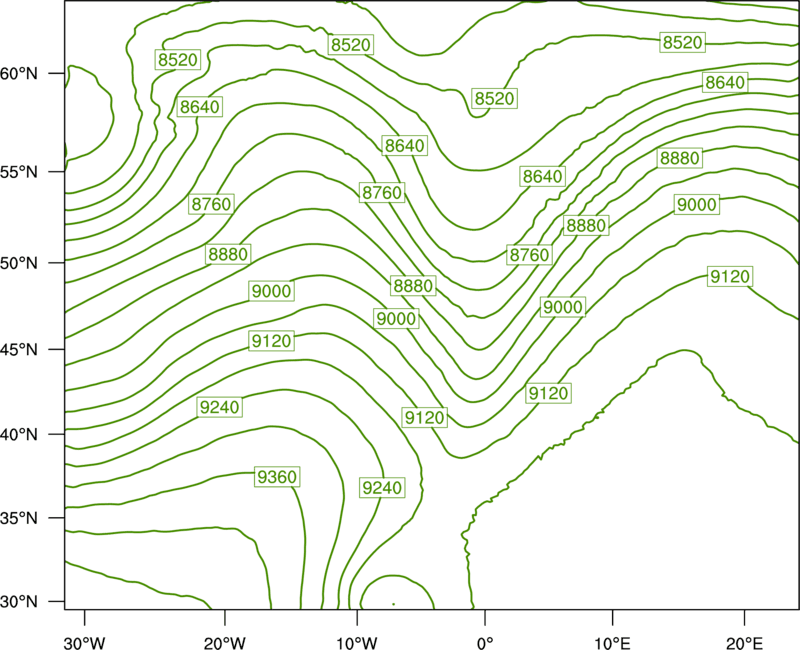Click the 10°W longitude axis label
Screen dimensions: 800x650
(x=357, y=643)
